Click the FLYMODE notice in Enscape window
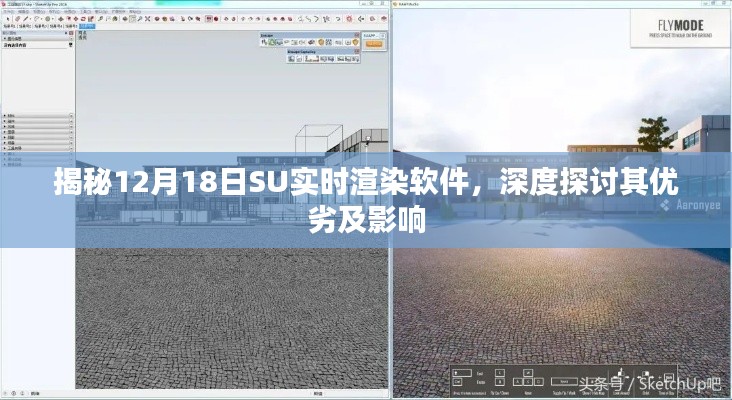The width and height of the screenshot is (732, 400). point(681,28)
